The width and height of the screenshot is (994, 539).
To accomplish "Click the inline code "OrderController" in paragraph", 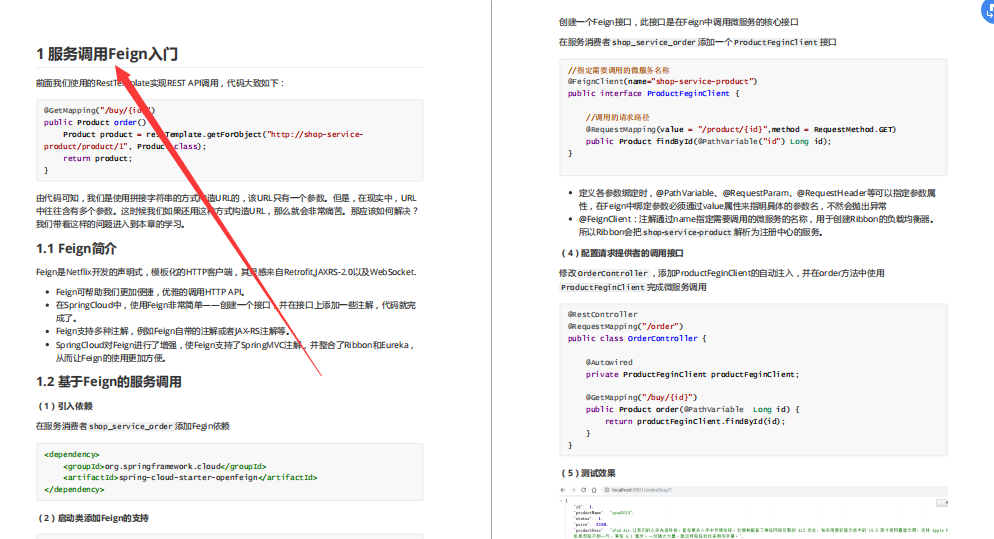I will coord(612,273).
